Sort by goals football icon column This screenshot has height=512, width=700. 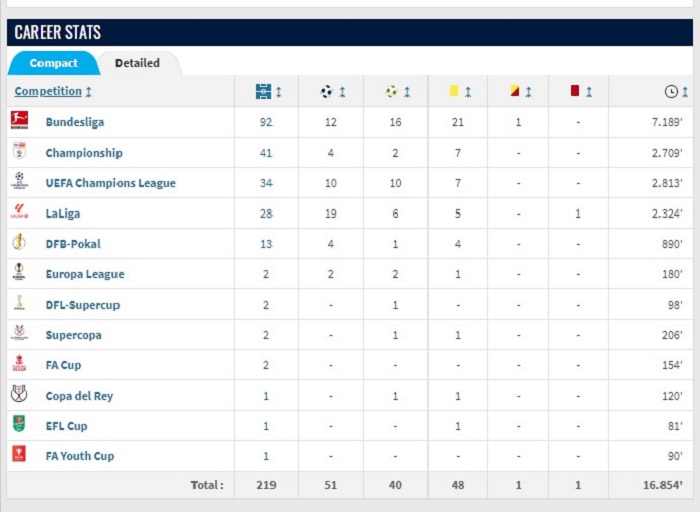(x=333, y=92)
